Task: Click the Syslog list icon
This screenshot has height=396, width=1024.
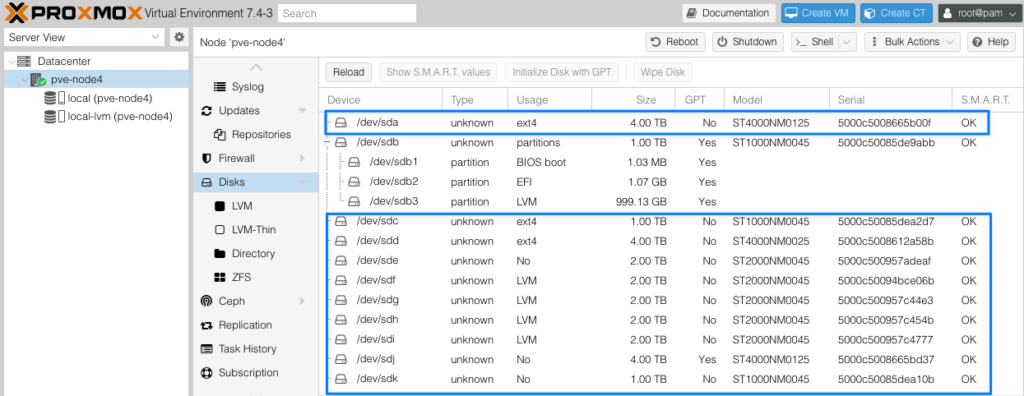Action: 220,87
